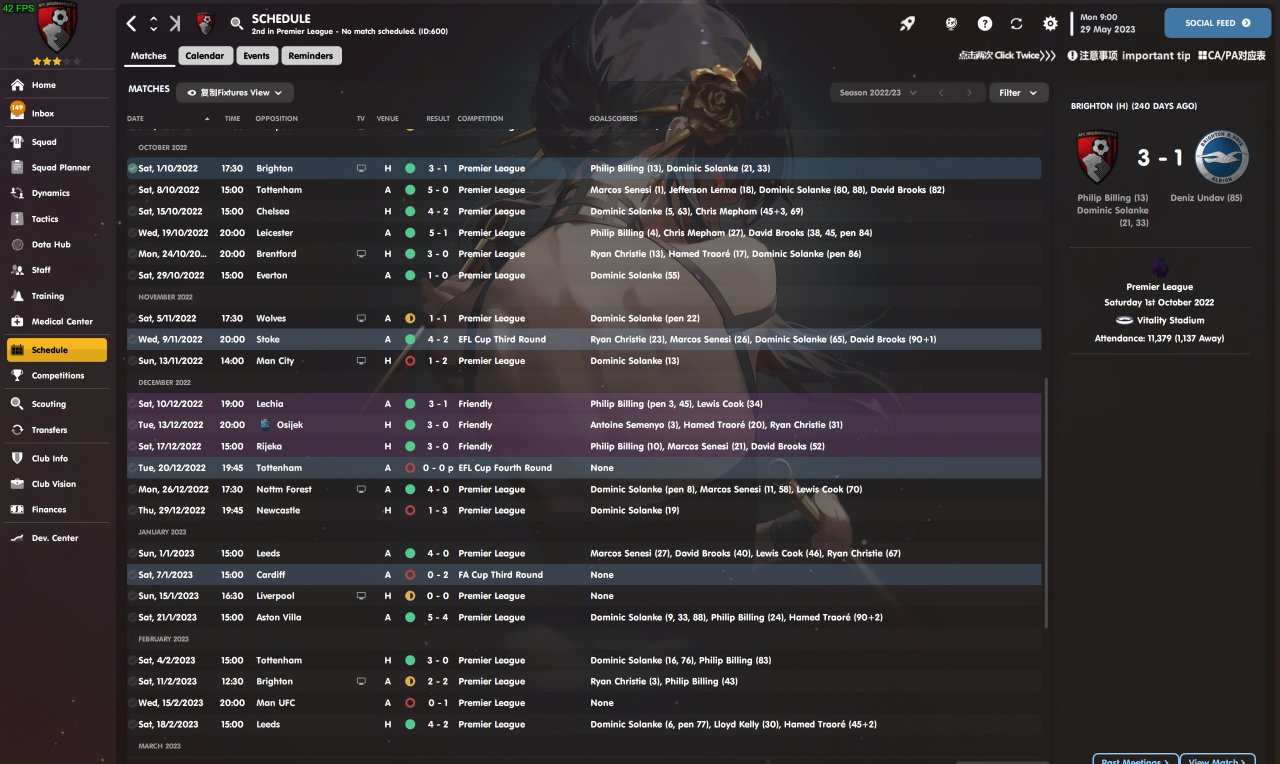Click the Bournemouth club badge in sidebar
The width and height of the screenshot is (1280, 764).
click(x=56, y=29)
